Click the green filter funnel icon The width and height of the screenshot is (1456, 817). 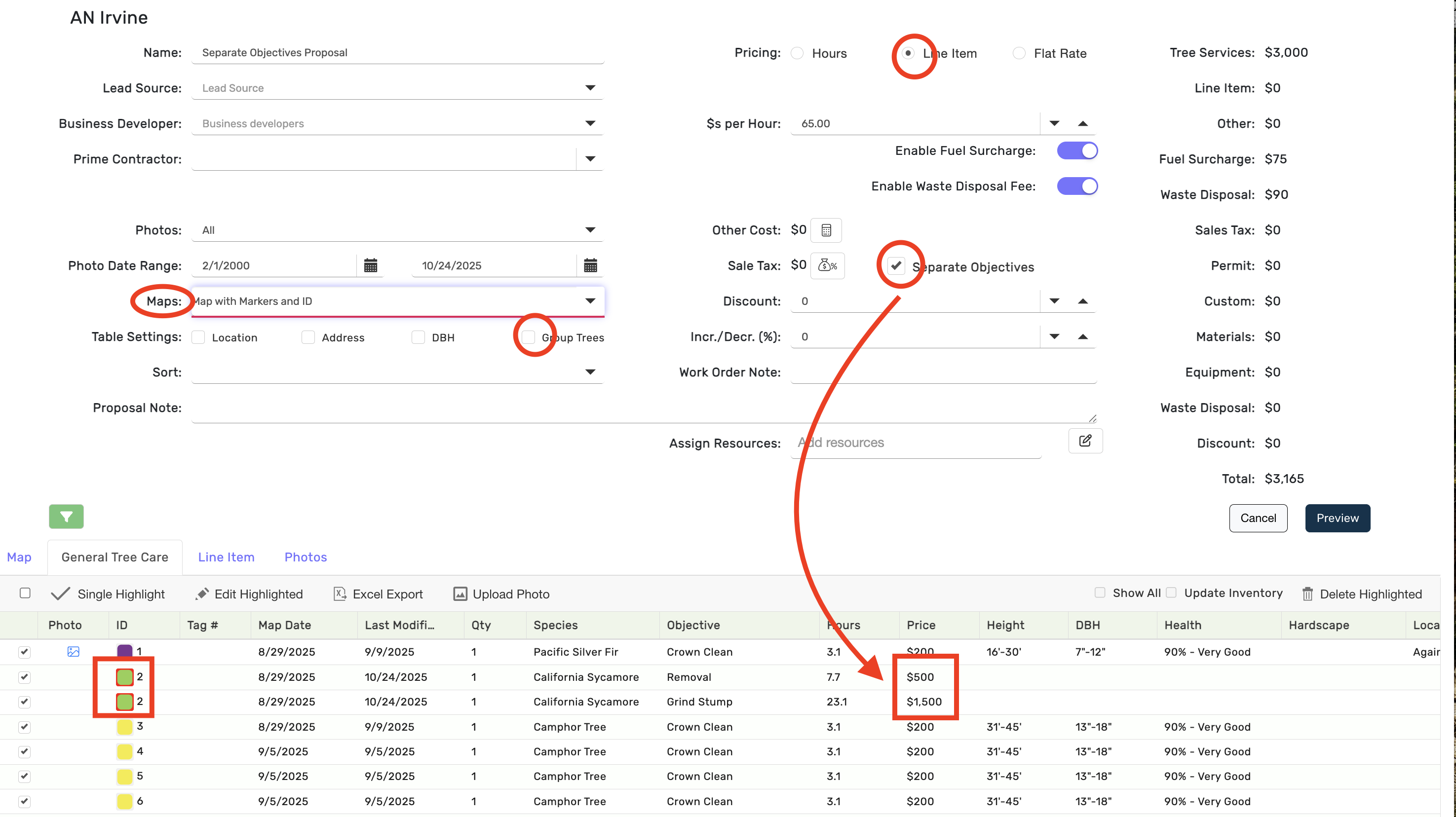[x=66, y=517]
